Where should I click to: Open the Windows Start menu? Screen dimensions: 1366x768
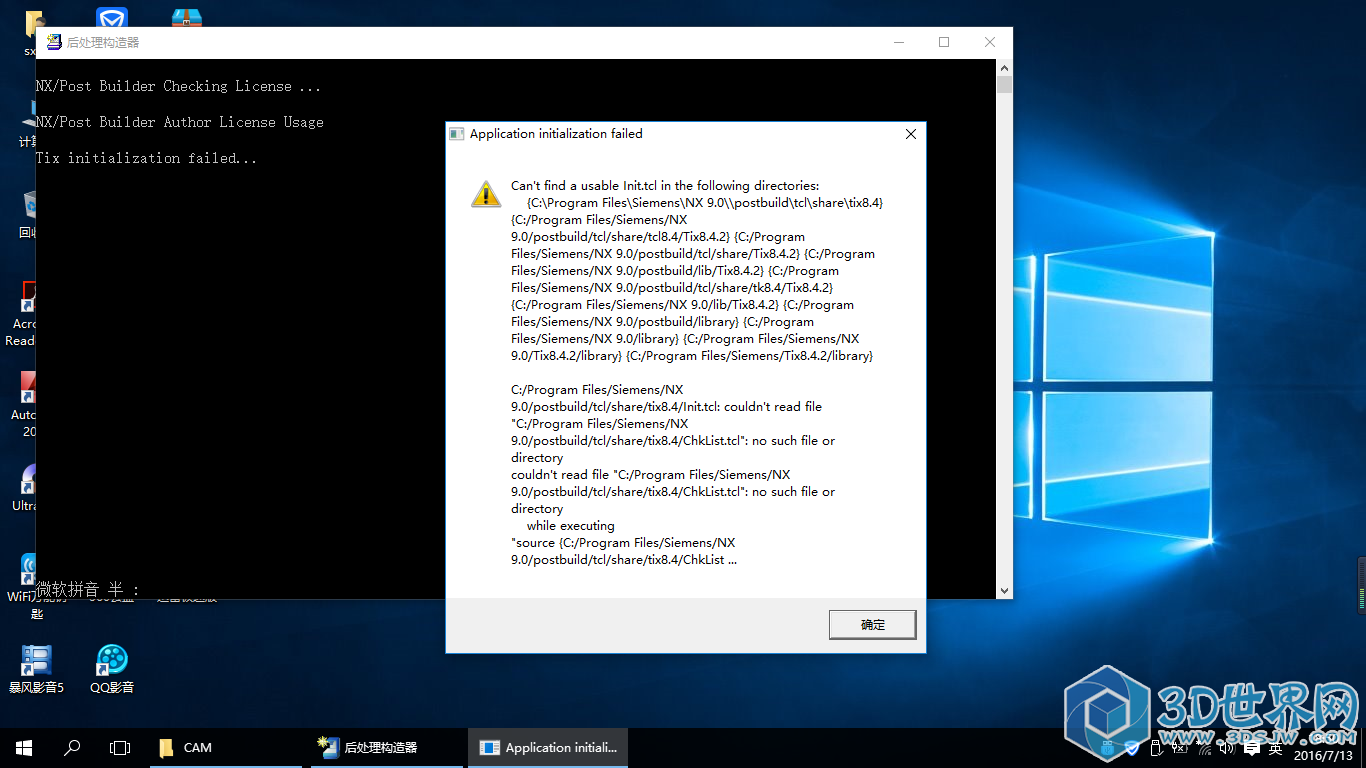(24, 748)
